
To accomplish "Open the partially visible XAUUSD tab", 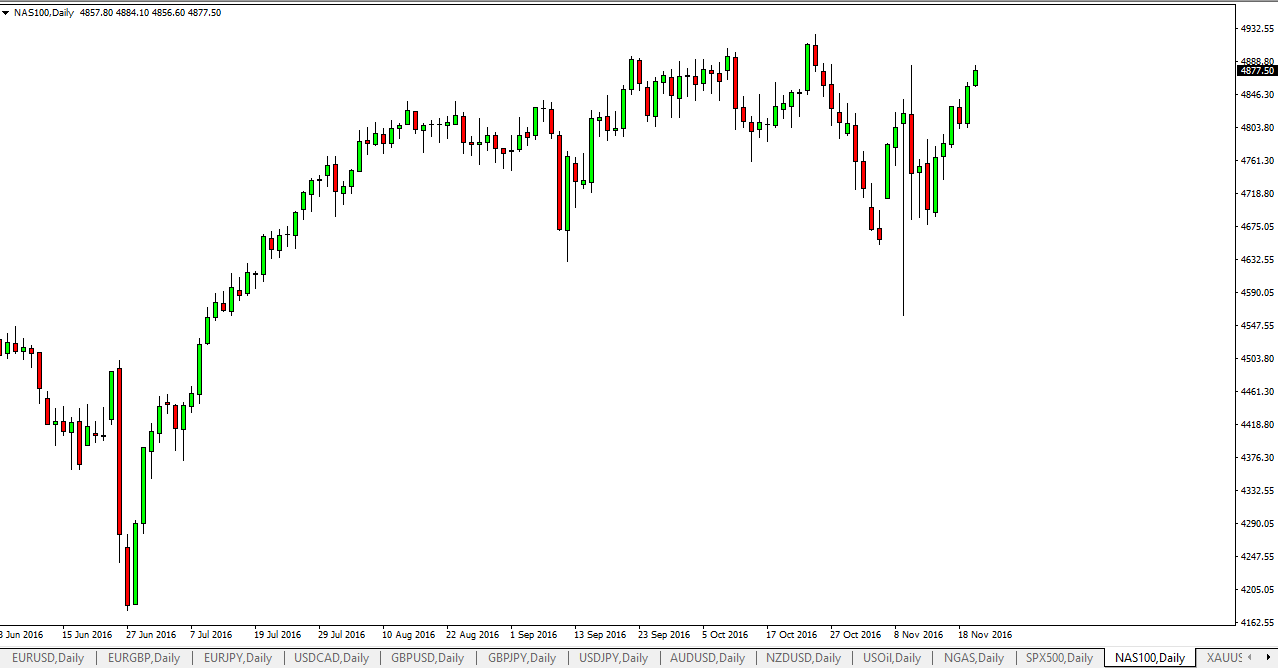I will 1222,658.
